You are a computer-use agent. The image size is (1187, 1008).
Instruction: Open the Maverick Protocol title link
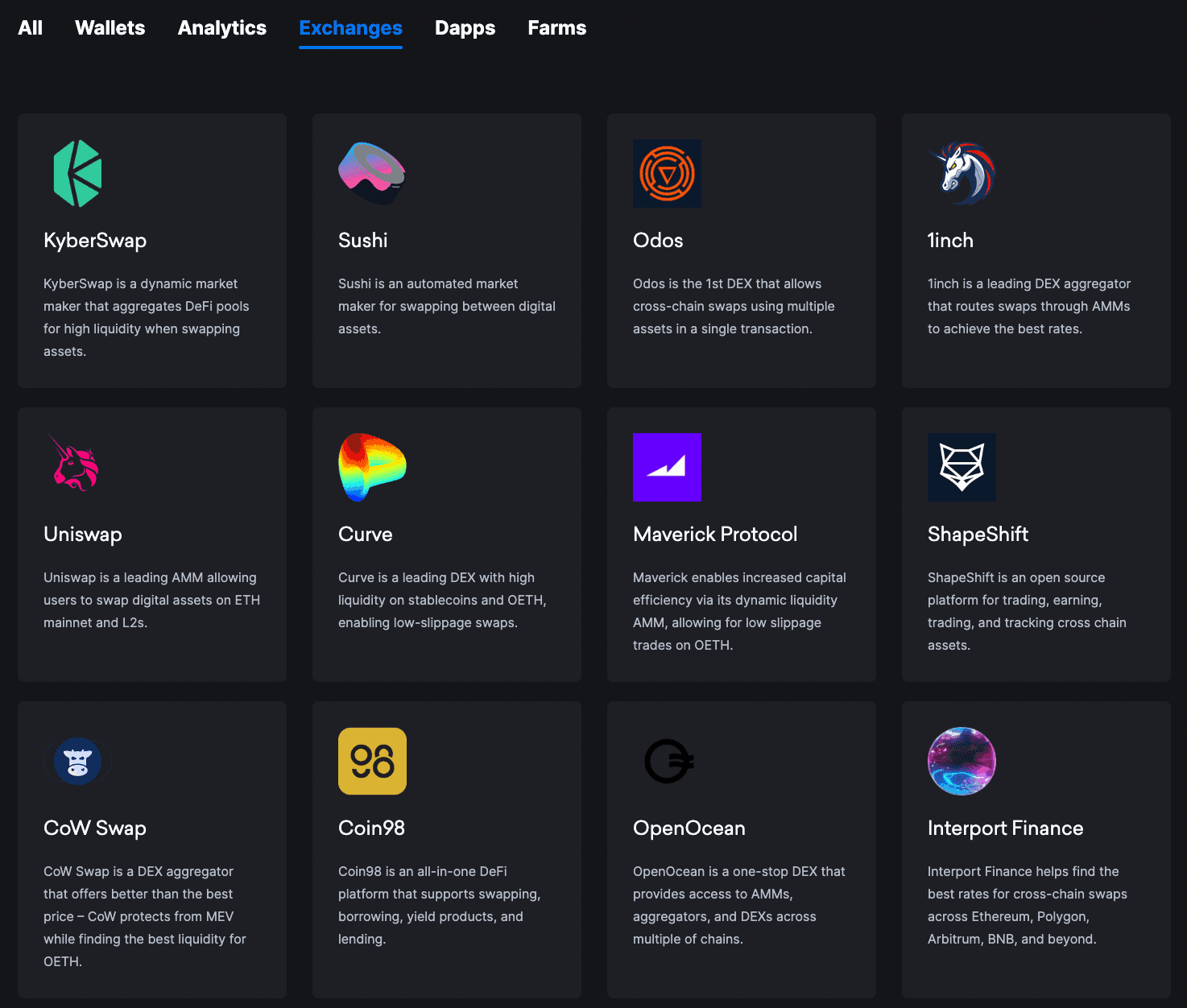(x=714, y=534)
